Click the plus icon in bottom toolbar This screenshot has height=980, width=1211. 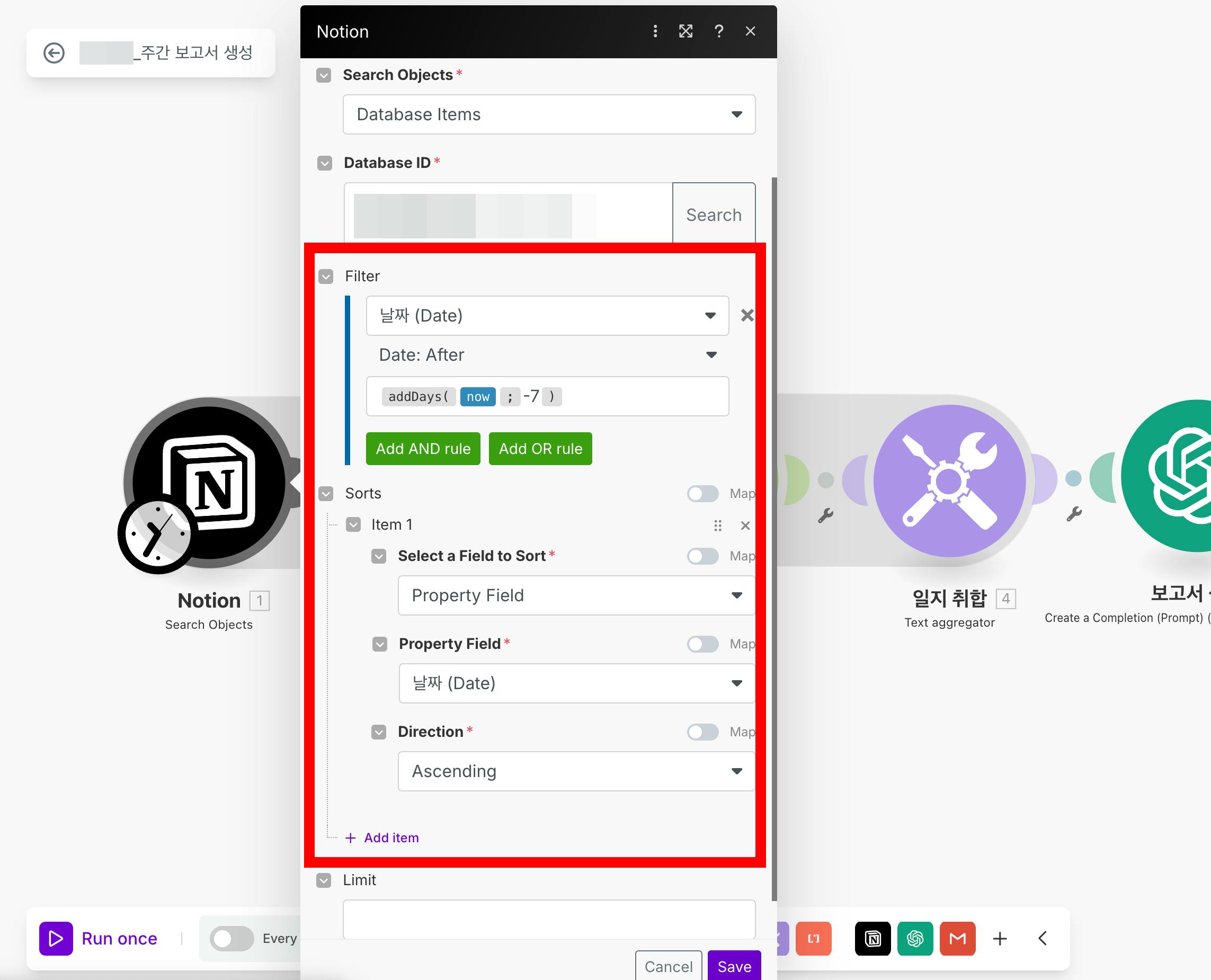click(x=1000, y=938)
